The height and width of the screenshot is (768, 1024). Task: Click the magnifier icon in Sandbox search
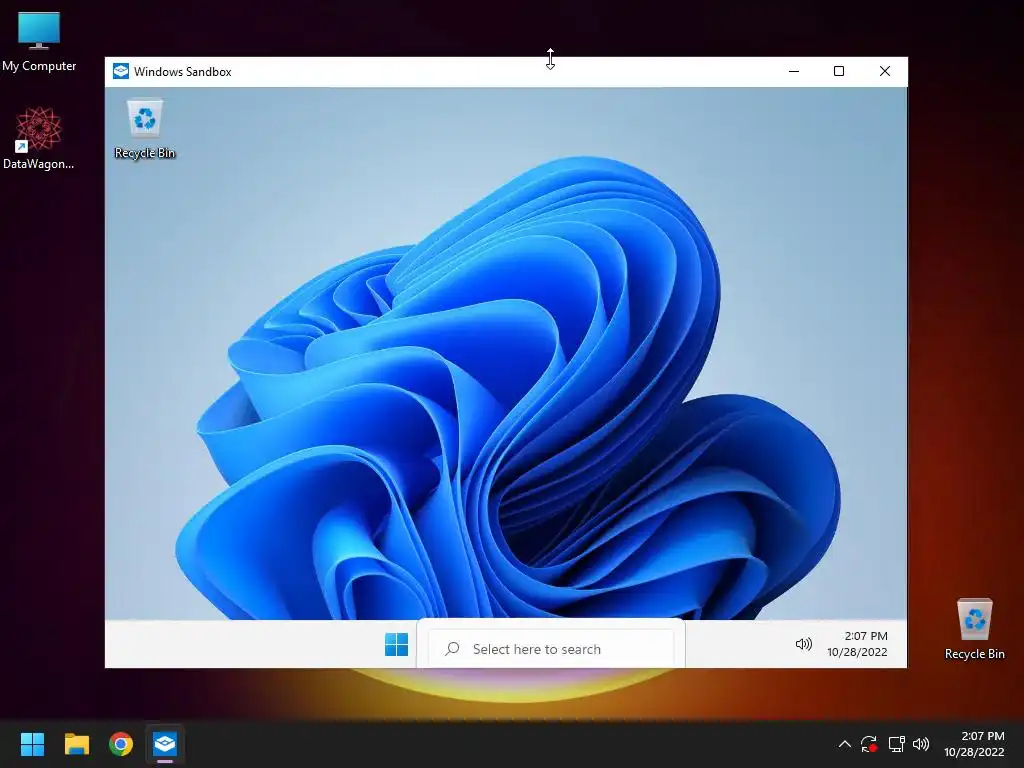click(x=452, y=648)
